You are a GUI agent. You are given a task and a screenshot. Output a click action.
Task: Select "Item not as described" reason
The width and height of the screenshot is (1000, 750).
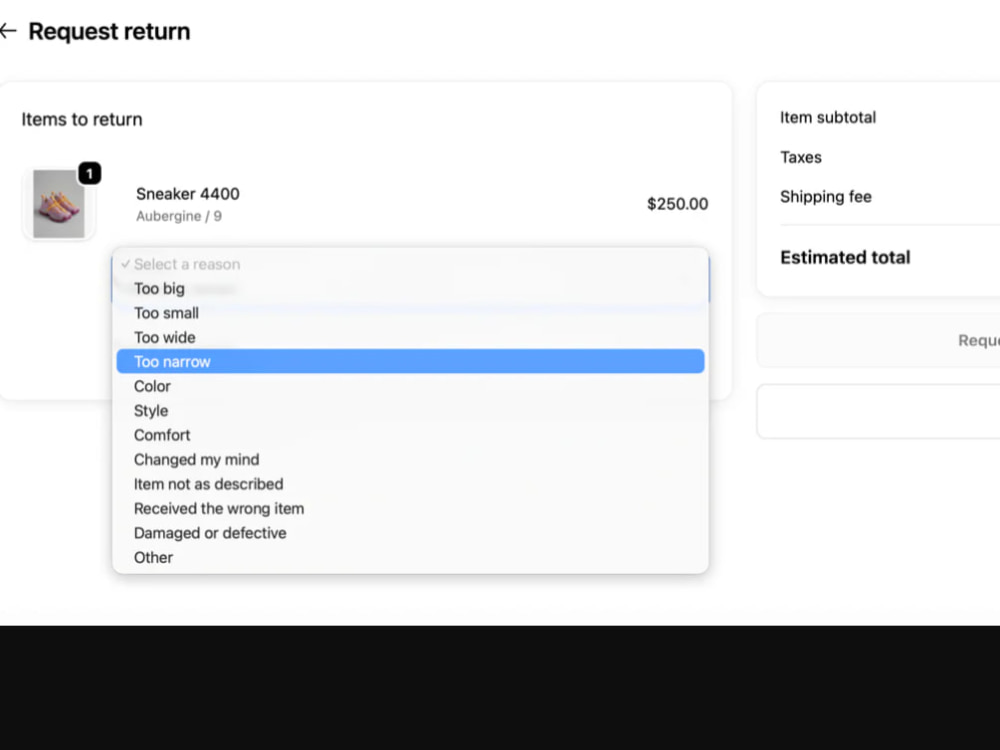point(410,484)
